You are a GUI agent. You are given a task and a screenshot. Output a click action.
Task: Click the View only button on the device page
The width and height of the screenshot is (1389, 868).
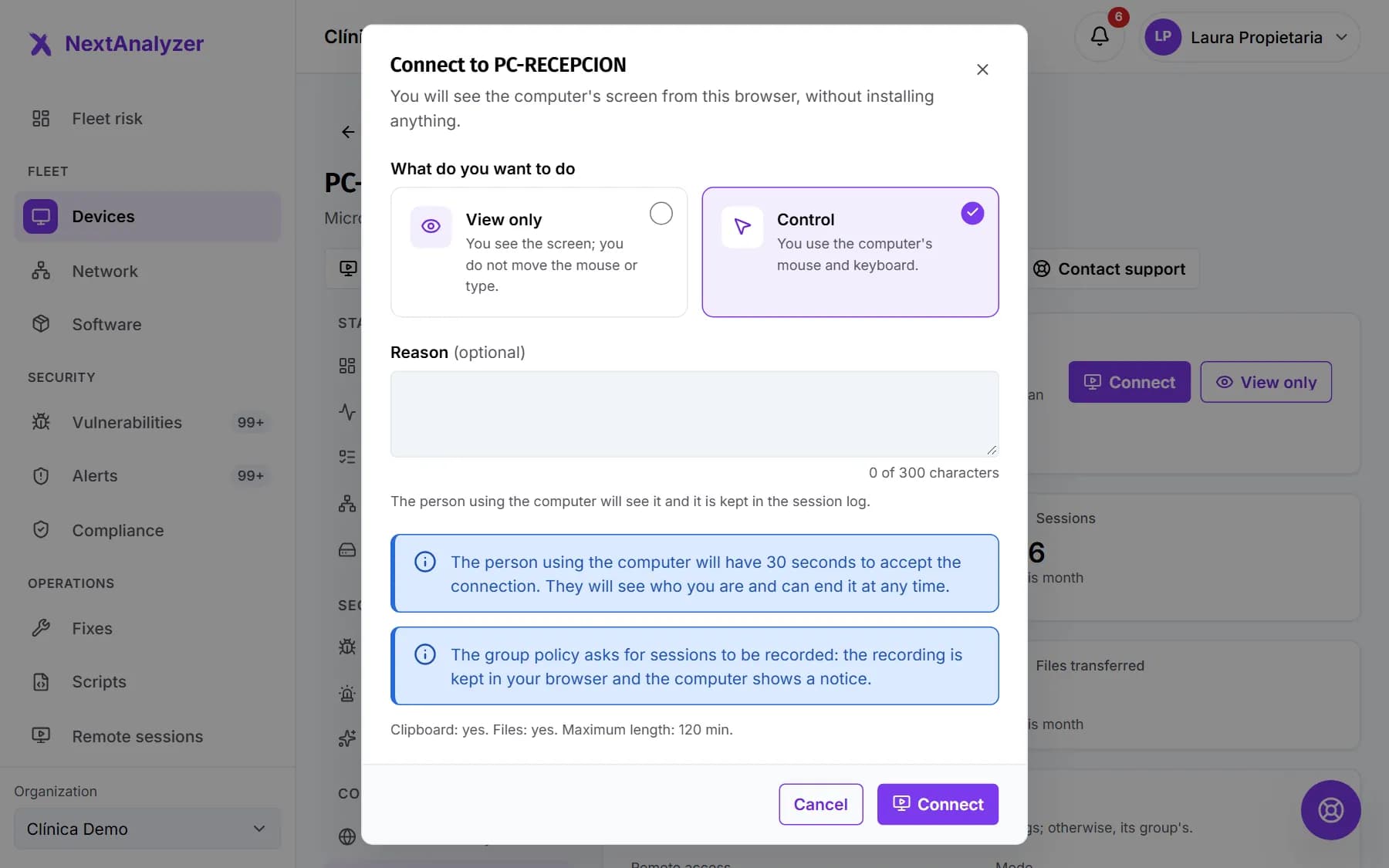(1266, 382)
